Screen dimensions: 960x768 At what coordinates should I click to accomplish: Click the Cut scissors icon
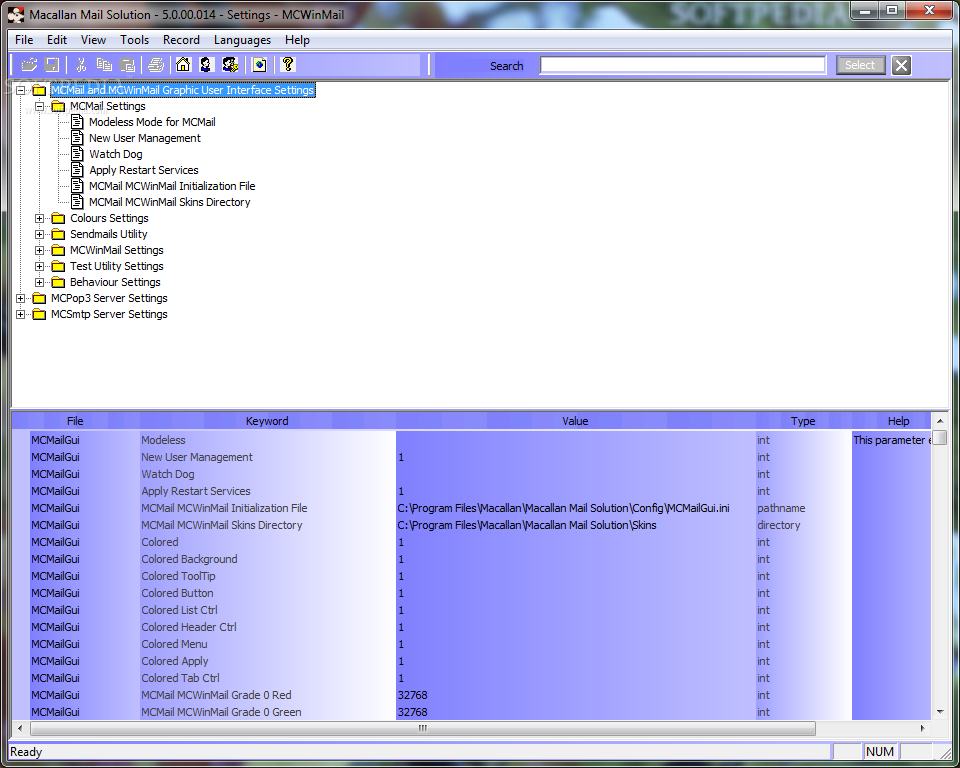pyautogui.click(x=81, y=65)
